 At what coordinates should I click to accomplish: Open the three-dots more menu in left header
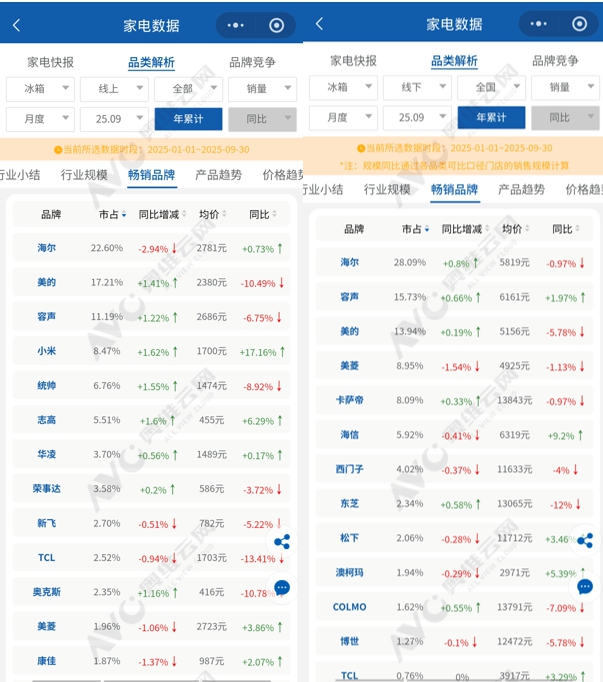click(x=236, y=25)
